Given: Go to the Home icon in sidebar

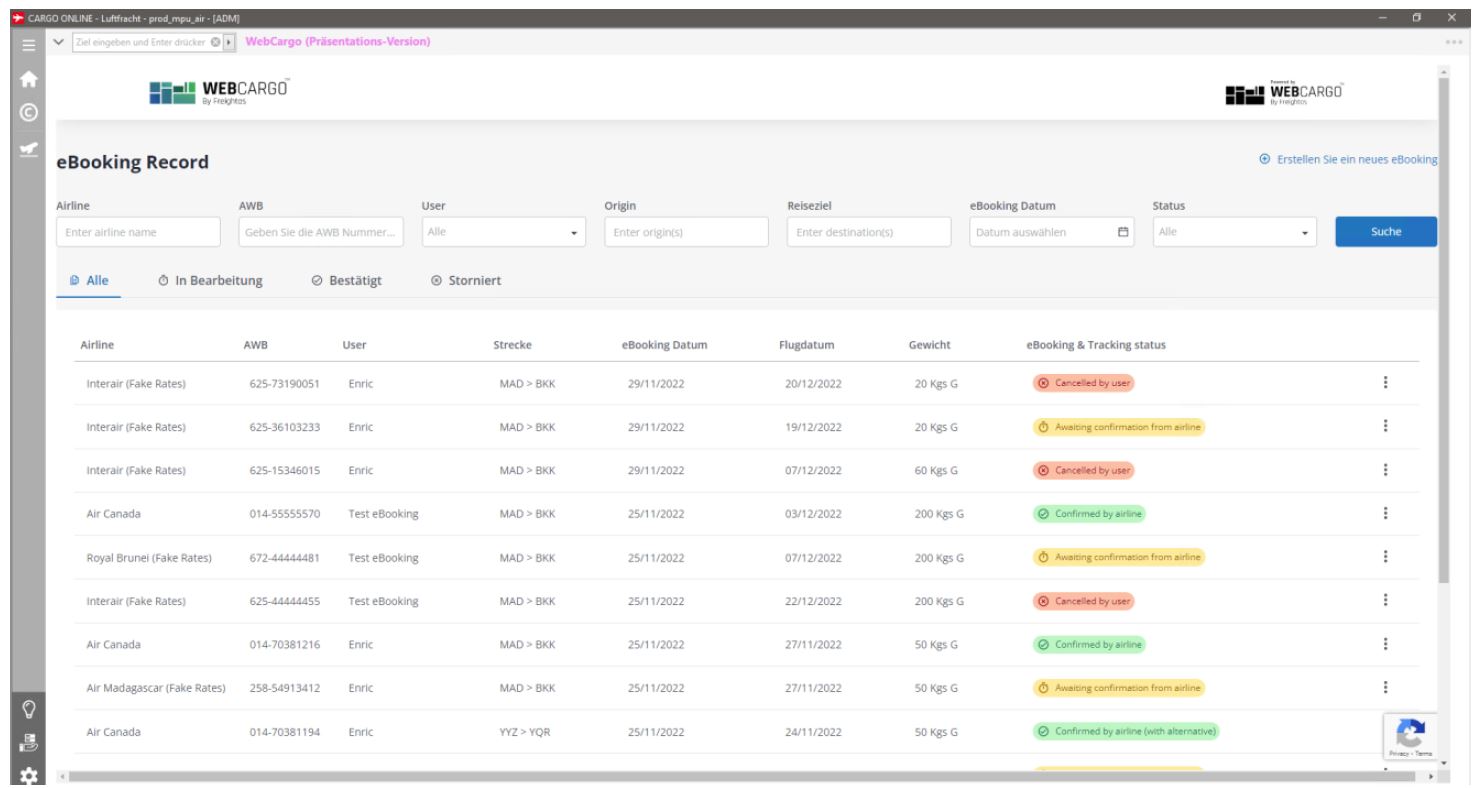Looking at the screenshot, I should tap(28, 79).
